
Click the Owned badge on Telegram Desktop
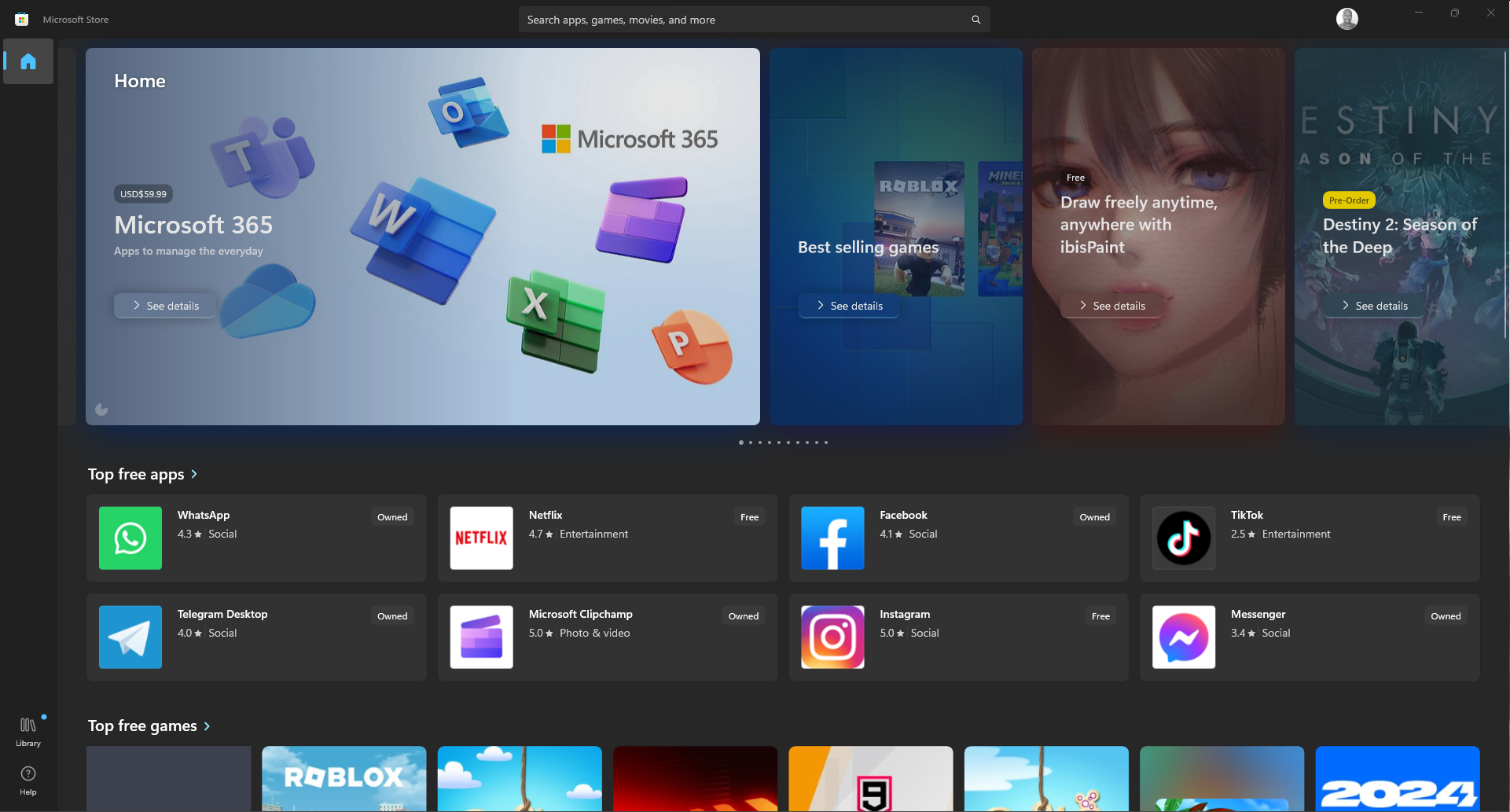pos(392,616)
